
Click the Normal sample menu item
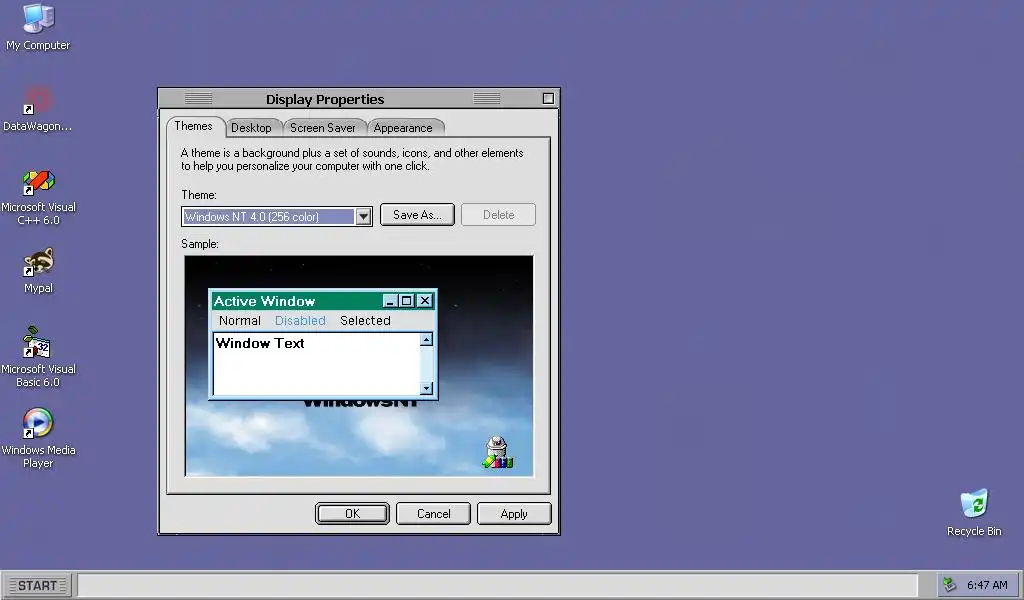(x=240, y=321)
